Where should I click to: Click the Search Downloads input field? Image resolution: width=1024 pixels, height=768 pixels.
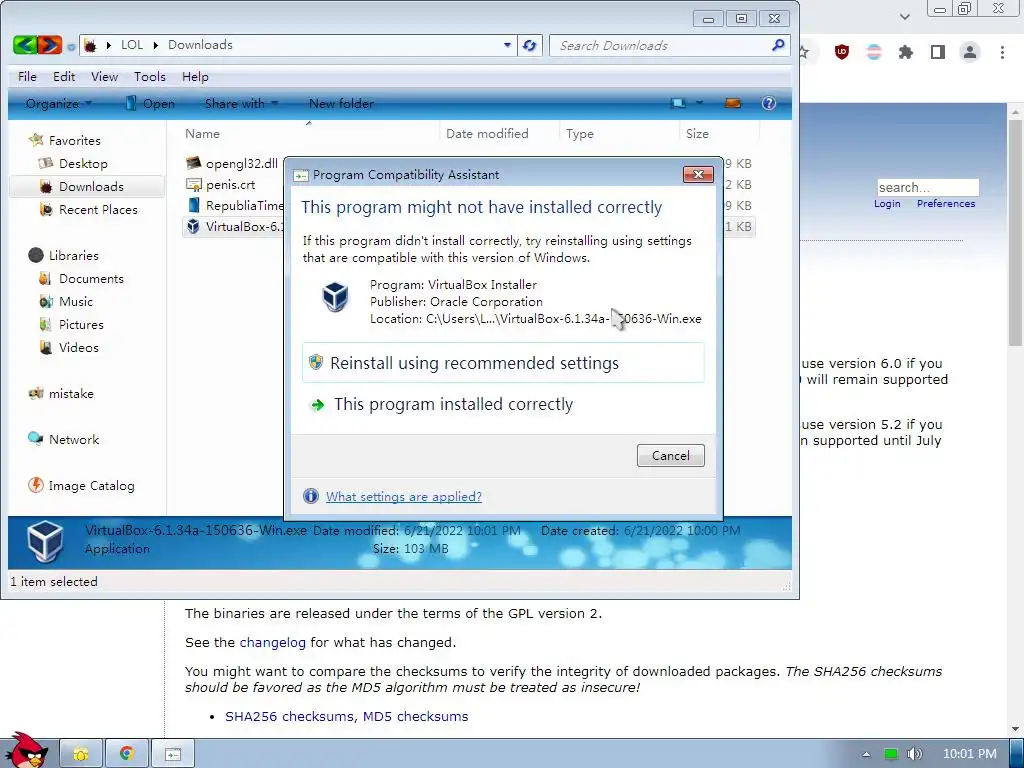coord(663,45)
